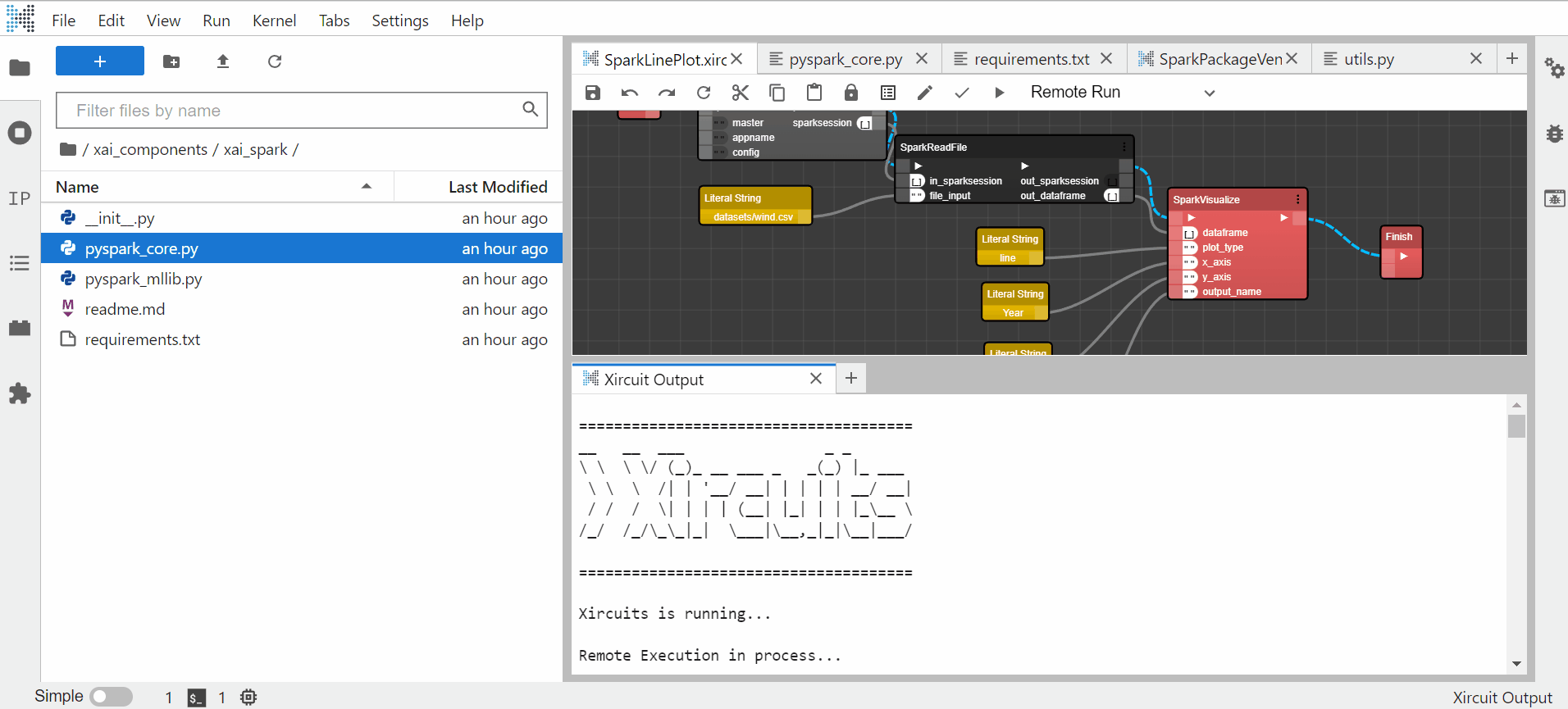Click the upload files icon
This screenshot has width=1568, height=709.
coord(223,61)
